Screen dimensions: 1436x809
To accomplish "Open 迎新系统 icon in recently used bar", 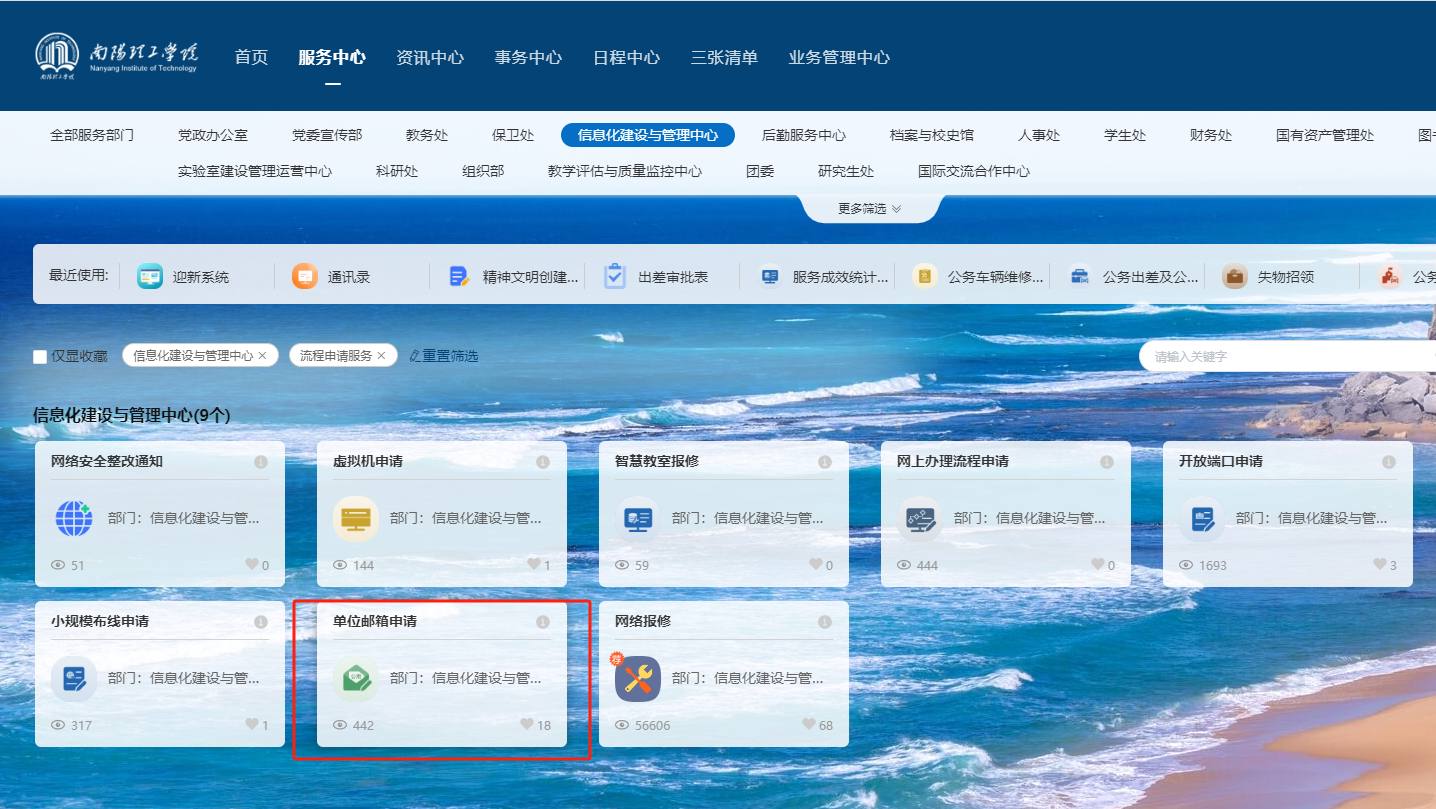I will [149, 277].
